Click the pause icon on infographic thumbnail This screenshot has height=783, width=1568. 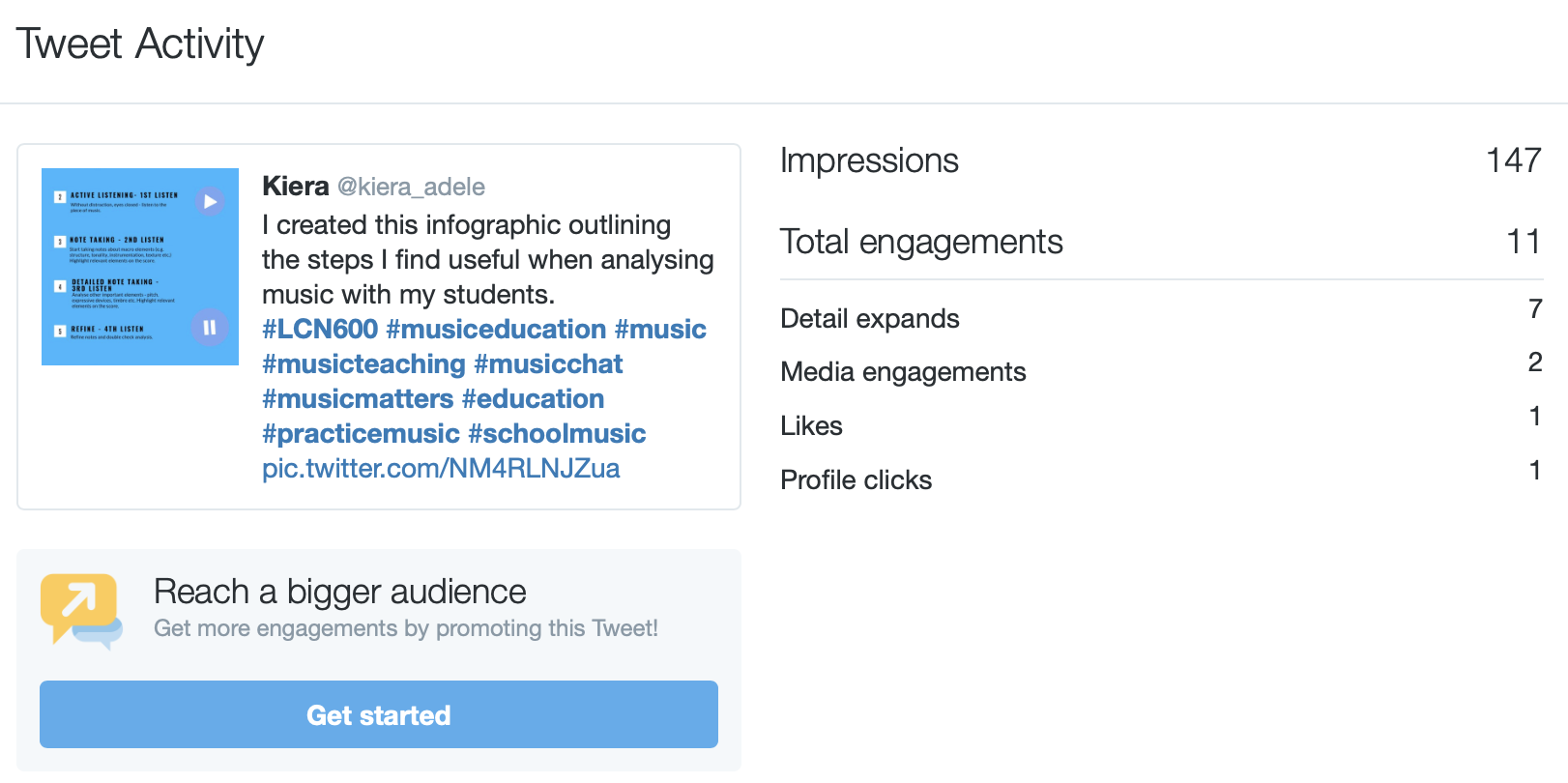pyautogui.click(x=209, y=327)
